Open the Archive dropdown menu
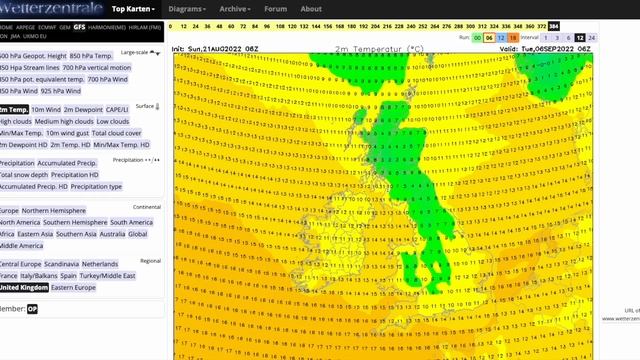 pyautogui.click(x=235, y=9)
